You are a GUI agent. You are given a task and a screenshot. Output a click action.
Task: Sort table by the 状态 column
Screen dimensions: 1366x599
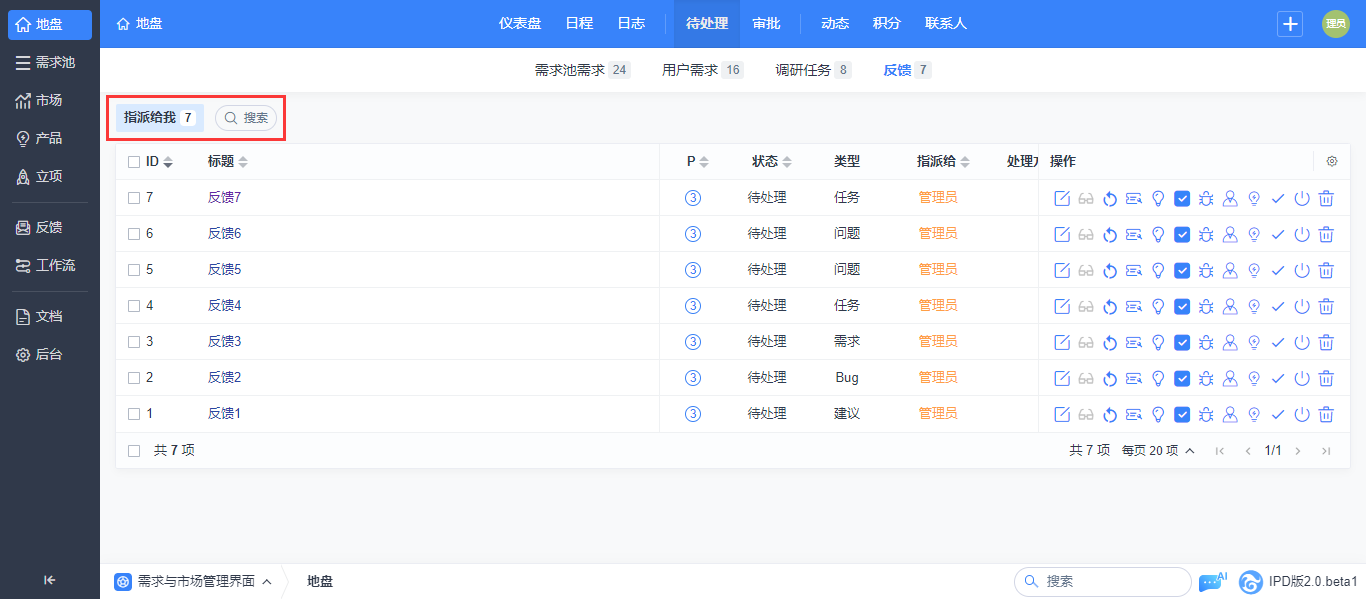(x=772, y=162)
